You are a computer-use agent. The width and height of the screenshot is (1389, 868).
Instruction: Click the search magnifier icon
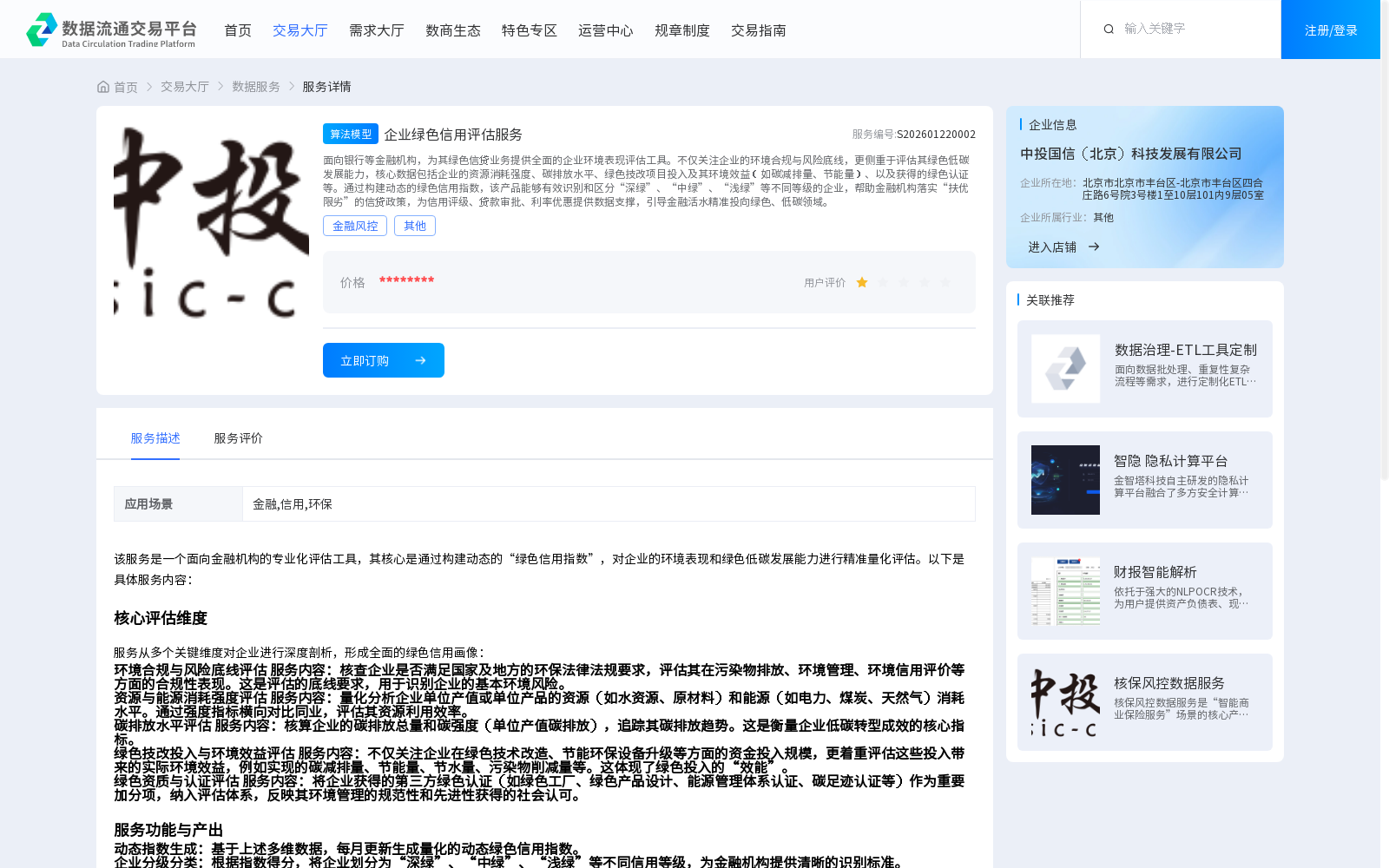[x=1109, y=30]
